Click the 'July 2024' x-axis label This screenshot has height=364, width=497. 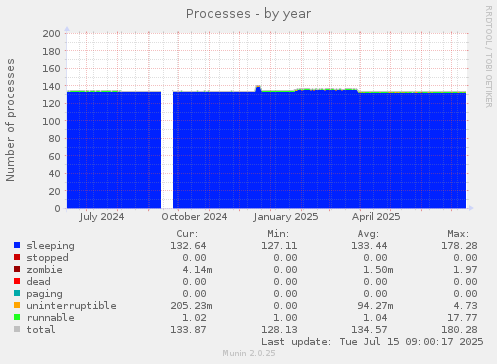[102, 217]
